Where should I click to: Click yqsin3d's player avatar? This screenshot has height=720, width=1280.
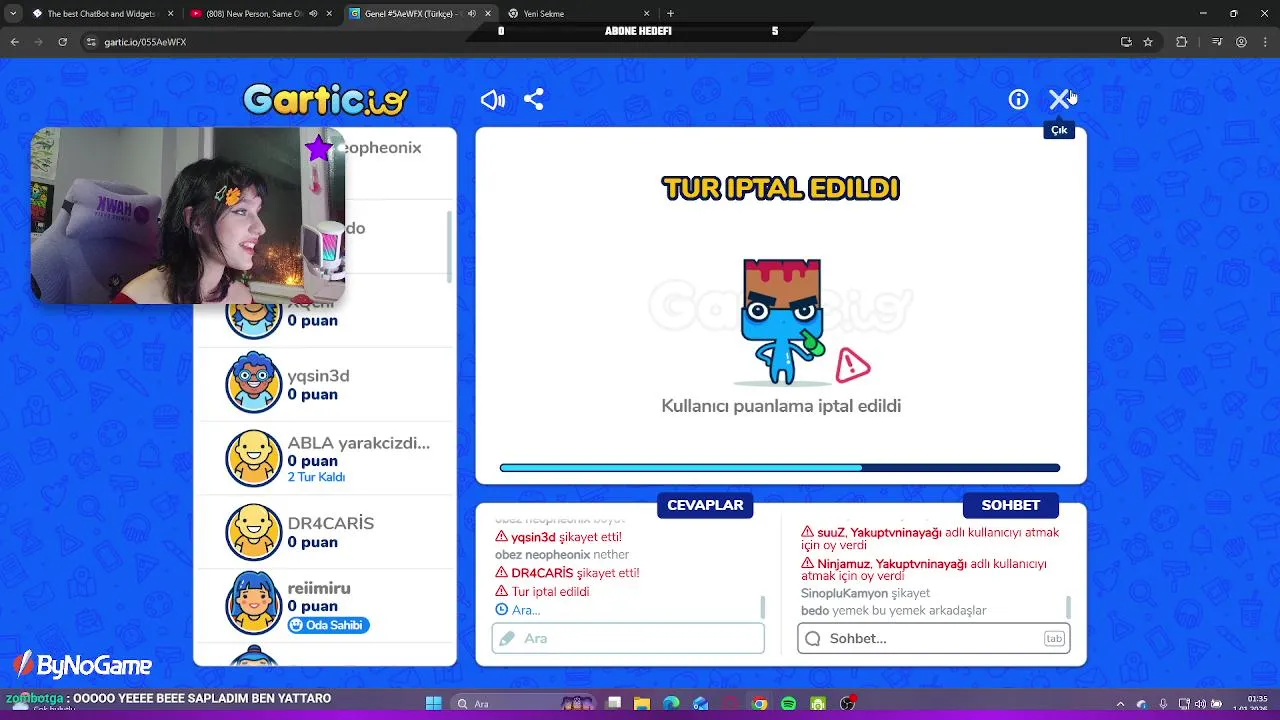click(x=254, y=383)
